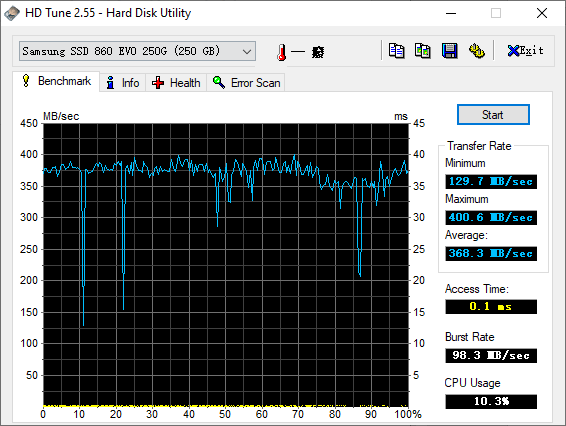Switch to the Info tab

point(123,83)
